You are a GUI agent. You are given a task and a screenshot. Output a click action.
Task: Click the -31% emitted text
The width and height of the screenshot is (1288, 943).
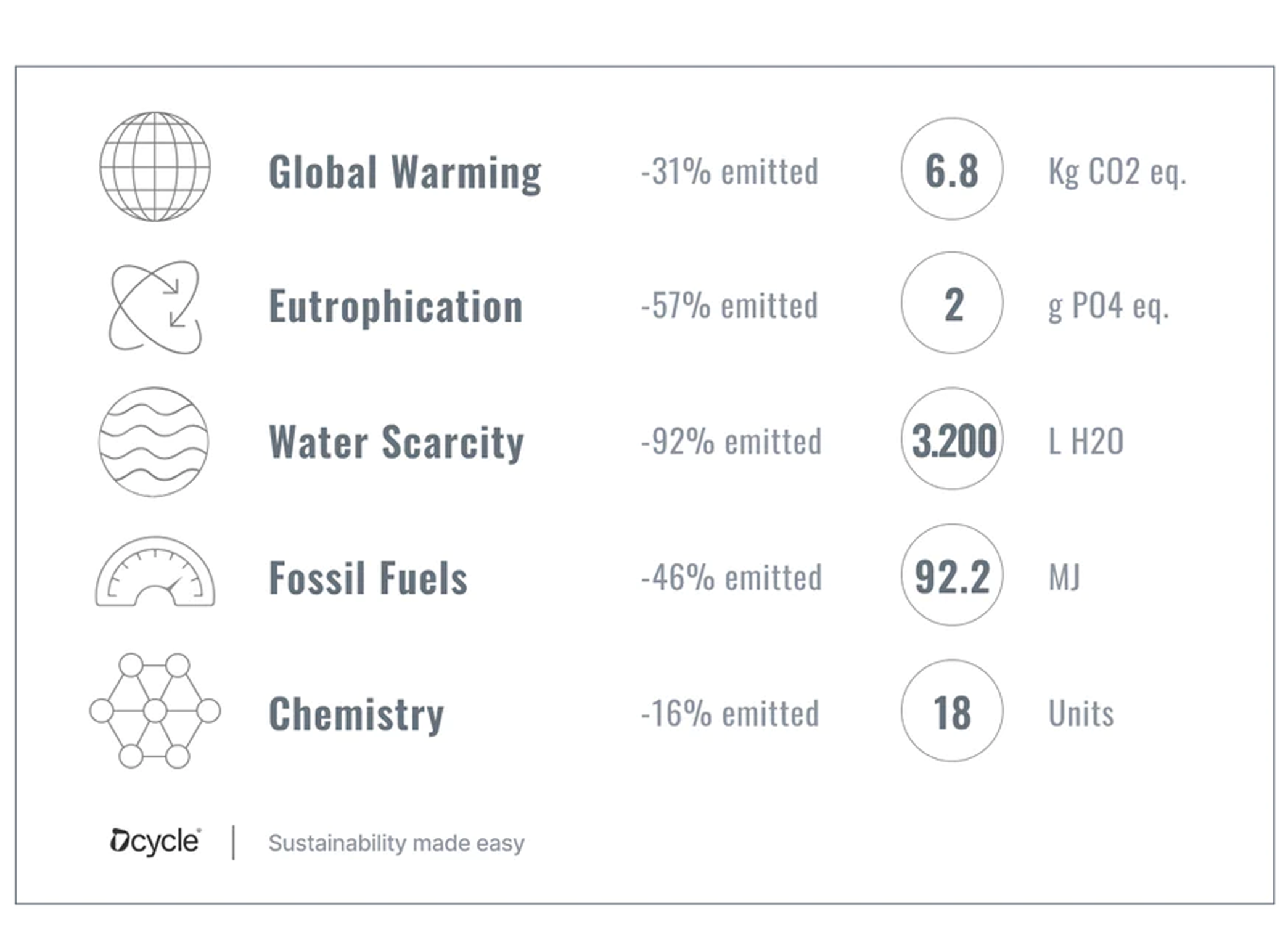pos(729,171)
